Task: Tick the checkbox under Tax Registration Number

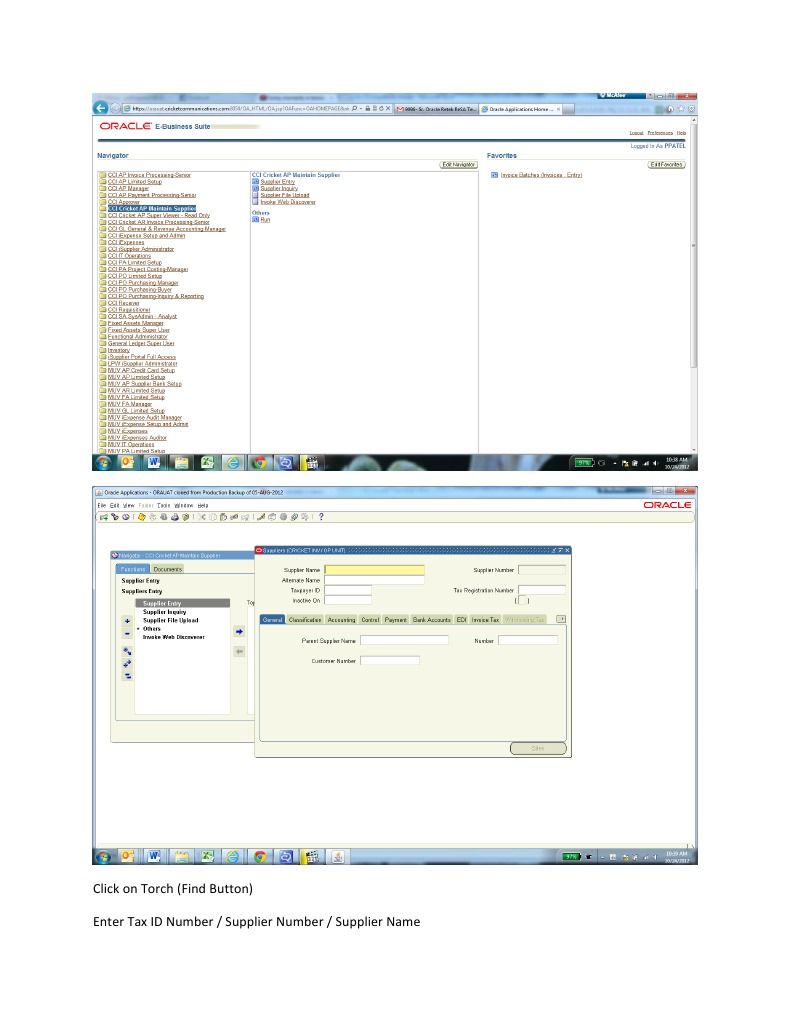Action: [x=522, y=600]
